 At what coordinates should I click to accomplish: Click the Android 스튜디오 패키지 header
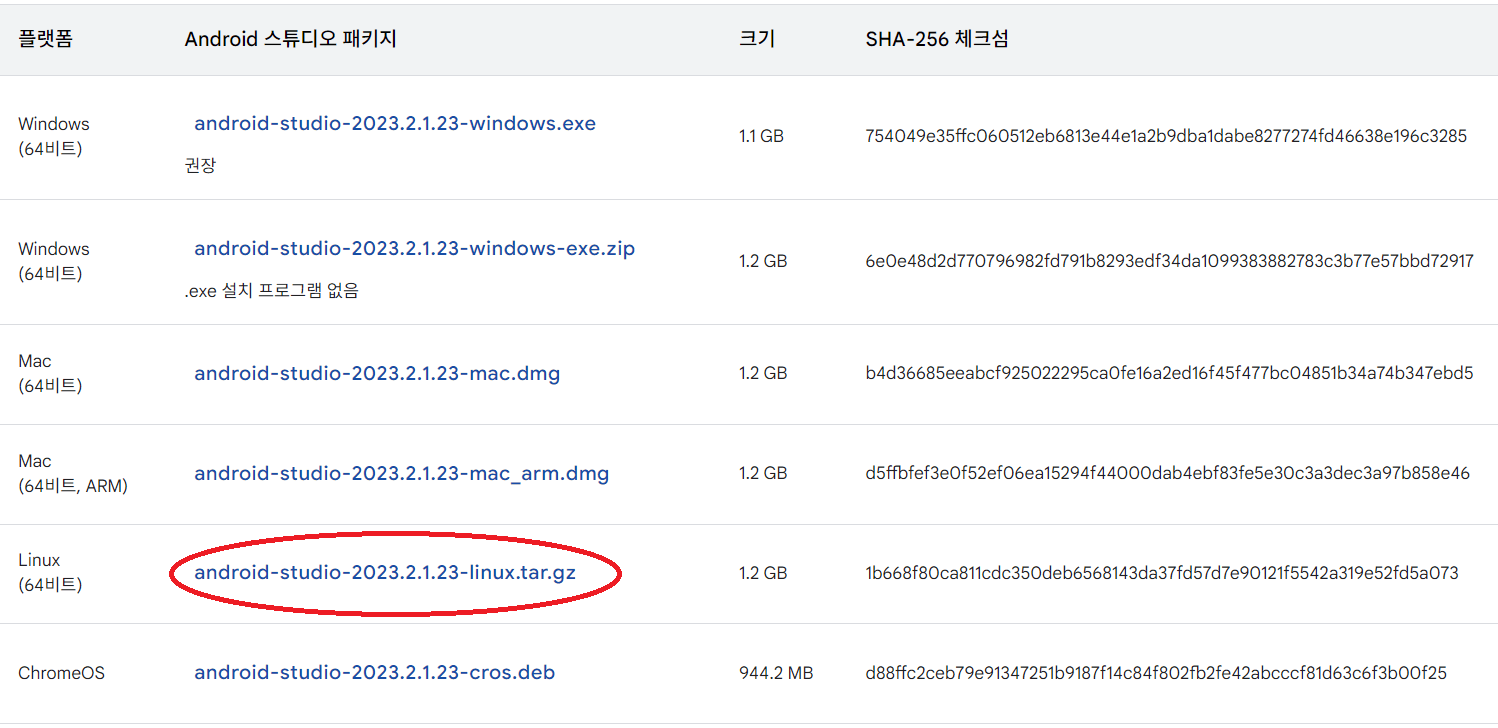[x=291, y=40]
